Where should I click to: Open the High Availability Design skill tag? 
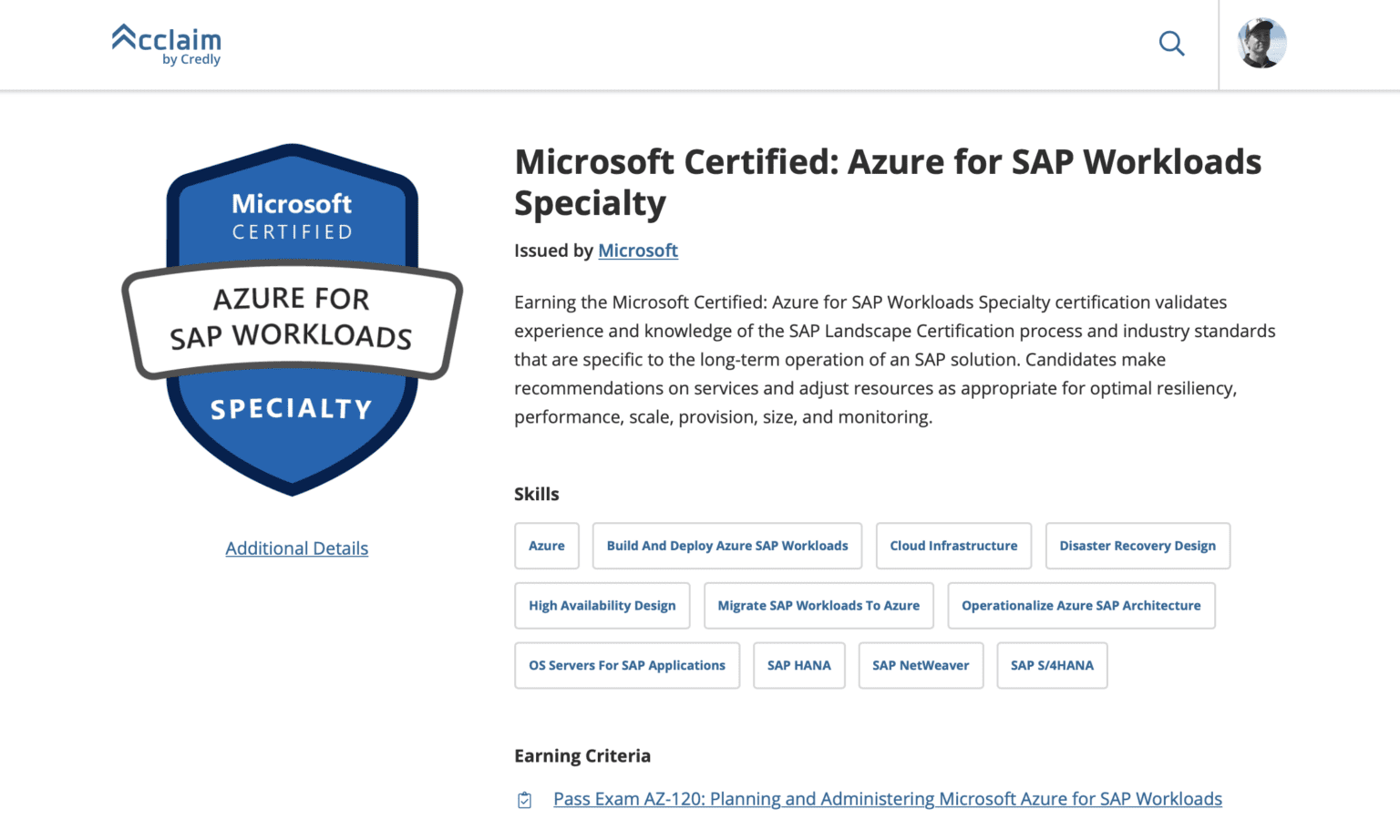tap(602, 606)
